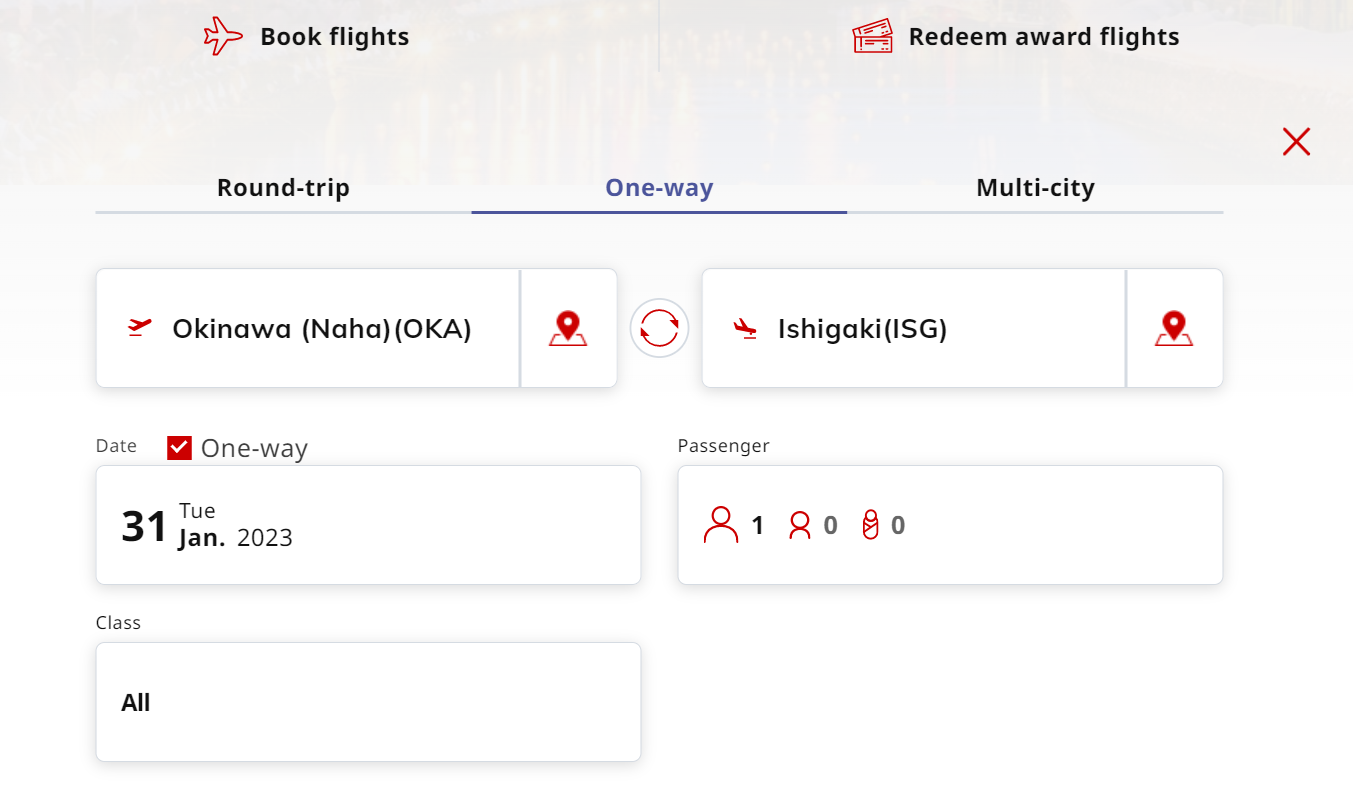Click the adult passenger icon
The image size is (1353, 802).
point(720,525)
